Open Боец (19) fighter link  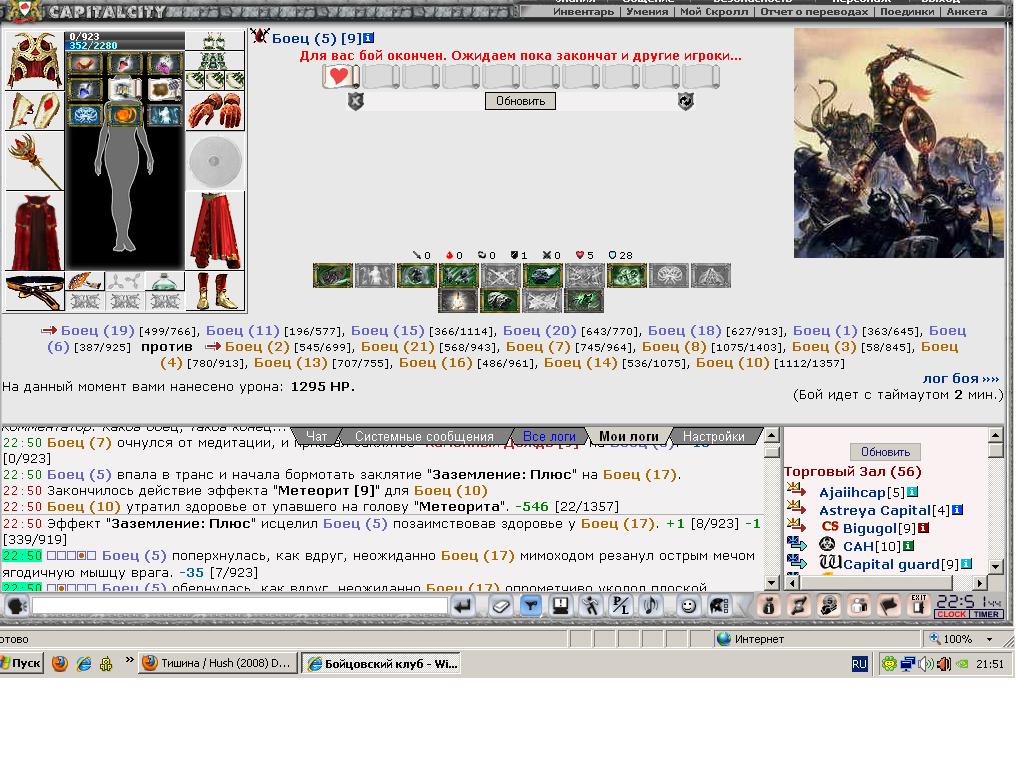tap(97, 331)
